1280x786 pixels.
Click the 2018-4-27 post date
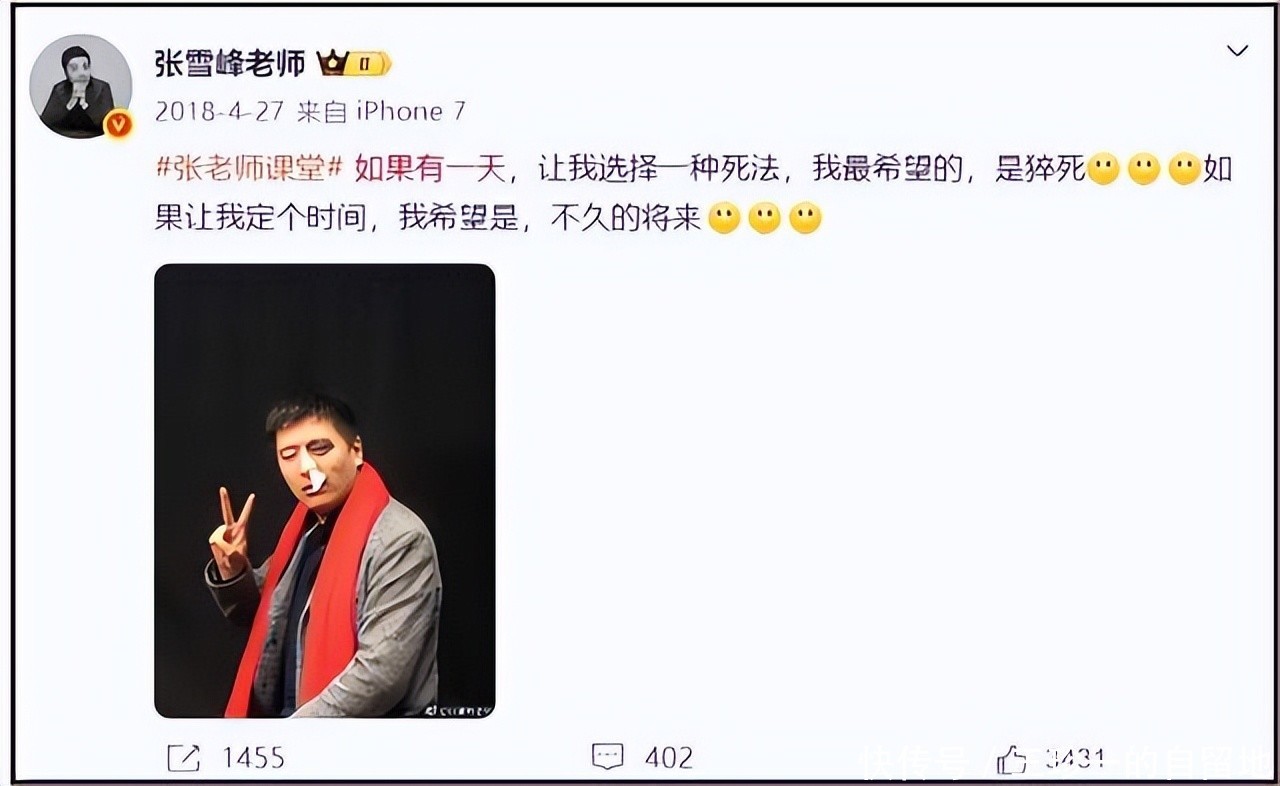click(220, 111)
